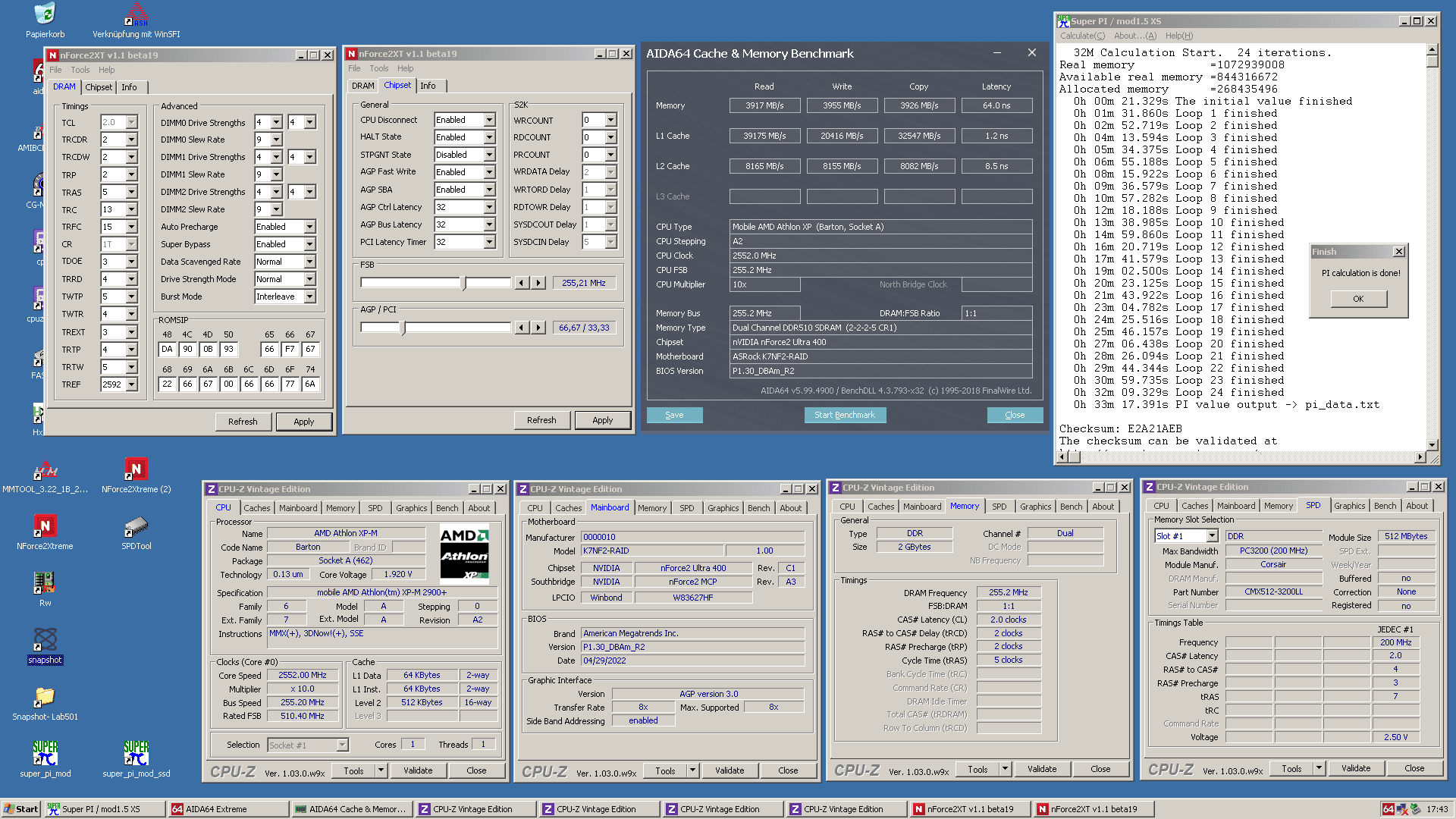Image resolution: width=1456 pixels, height=819 pixels.
Task: Switch to AIDA64 Cache & Memory taskbar button
Action: [x=351, y=809]
